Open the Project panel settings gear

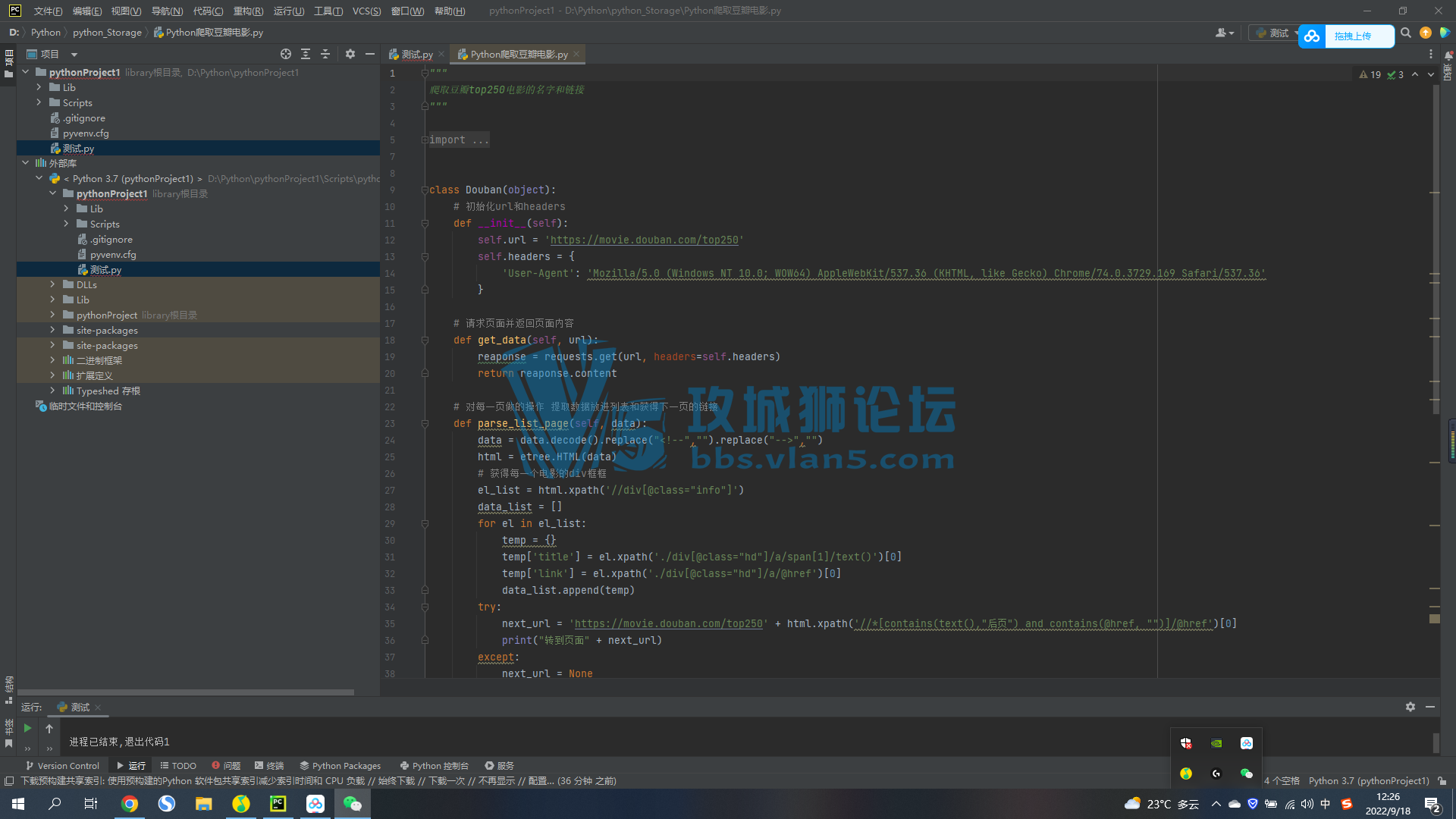coord(350,54)
